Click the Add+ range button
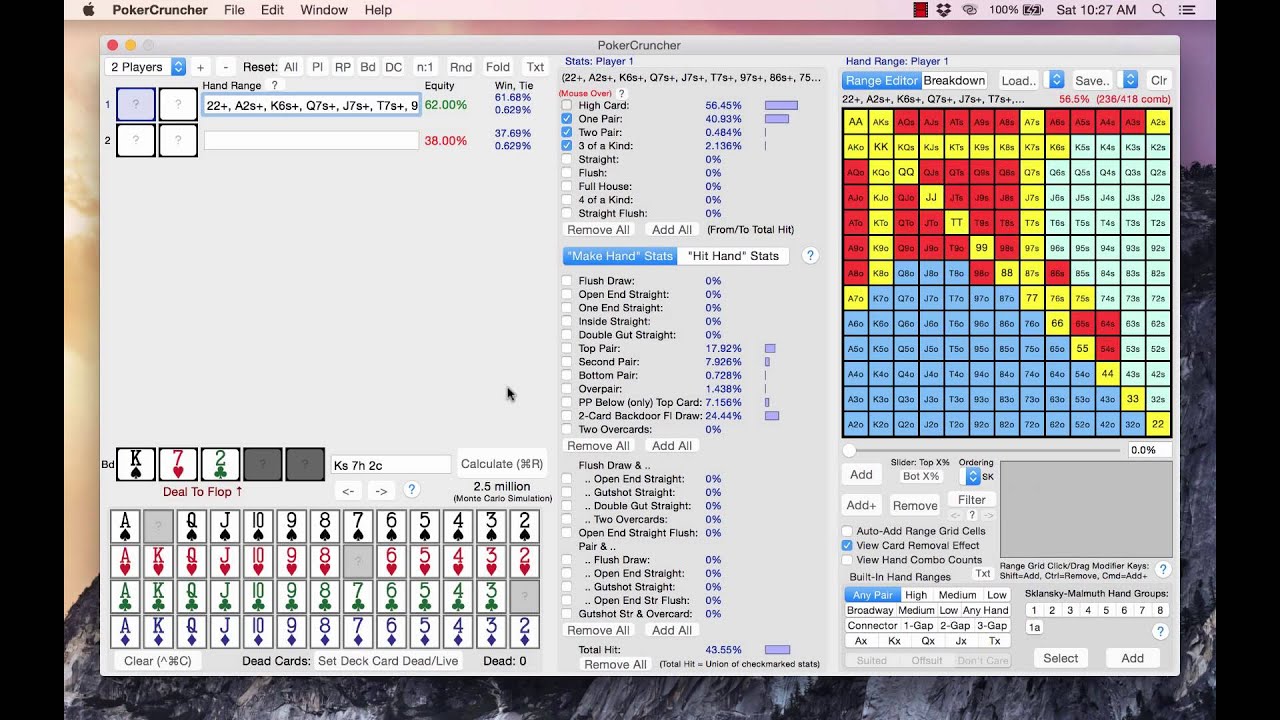The image size is (1280, 720). pos(861,505)
